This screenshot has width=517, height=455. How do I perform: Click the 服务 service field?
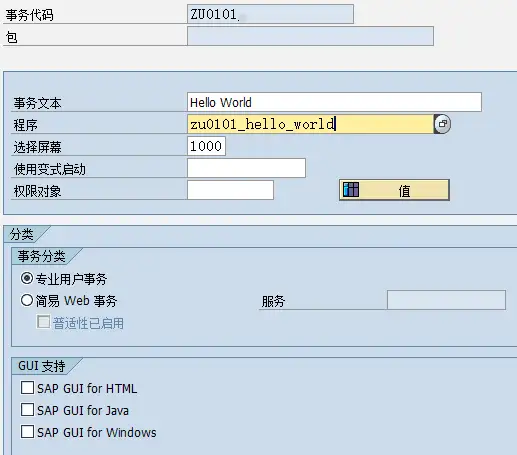(x=446, y=300)
